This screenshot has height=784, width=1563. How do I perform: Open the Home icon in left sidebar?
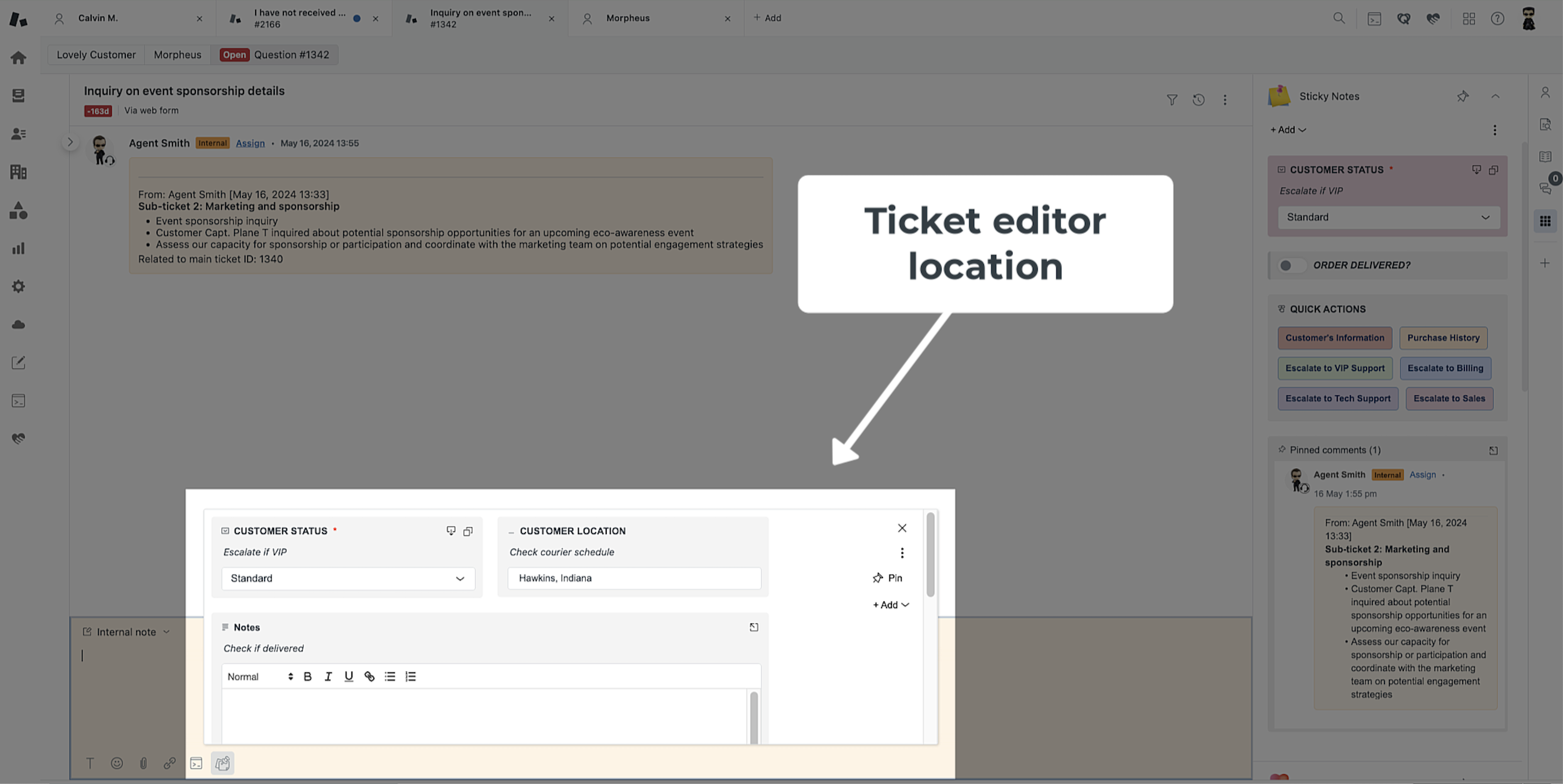click(x=18, y=57)
